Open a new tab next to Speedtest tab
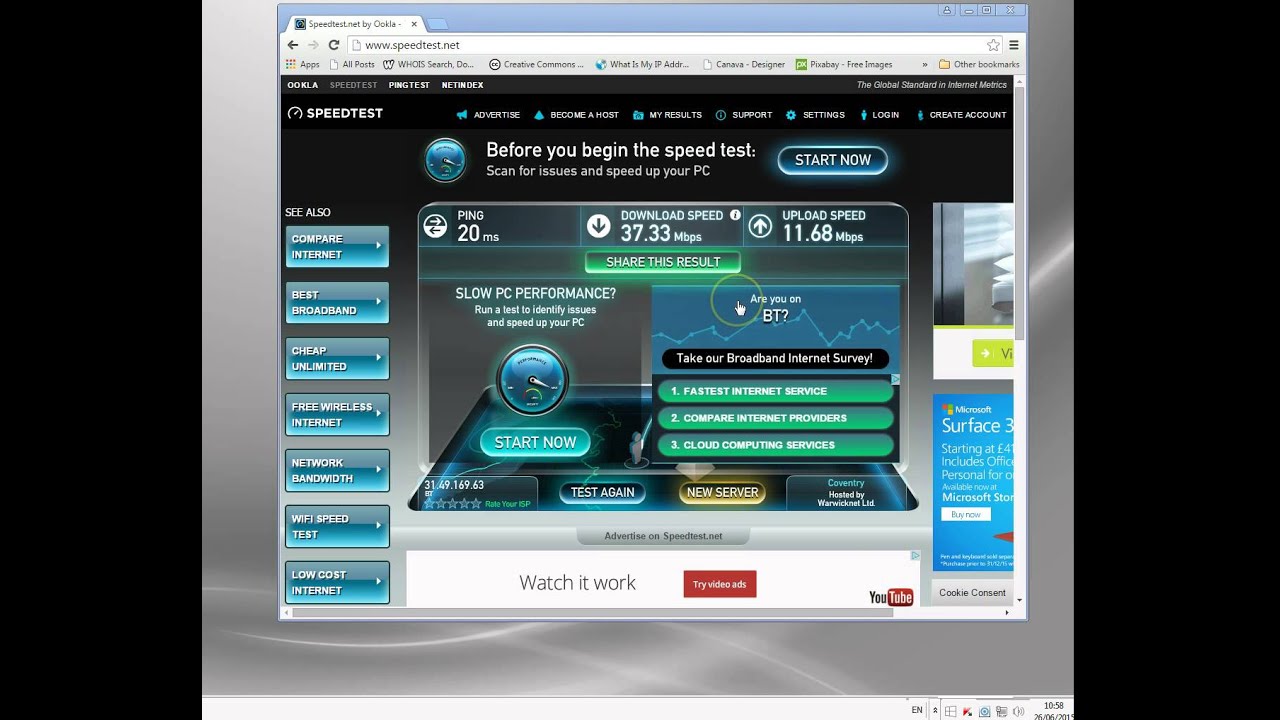The width and height of the screenshot is (1280, 720). (437, 24)
